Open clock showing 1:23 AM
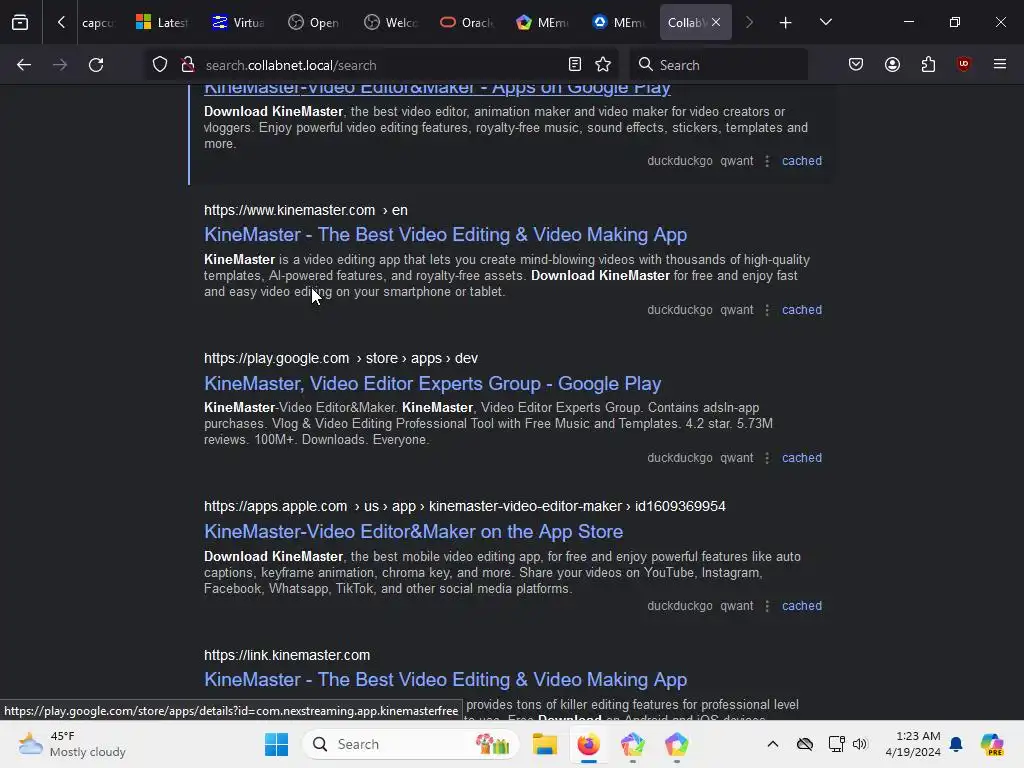 click(912, 744)
